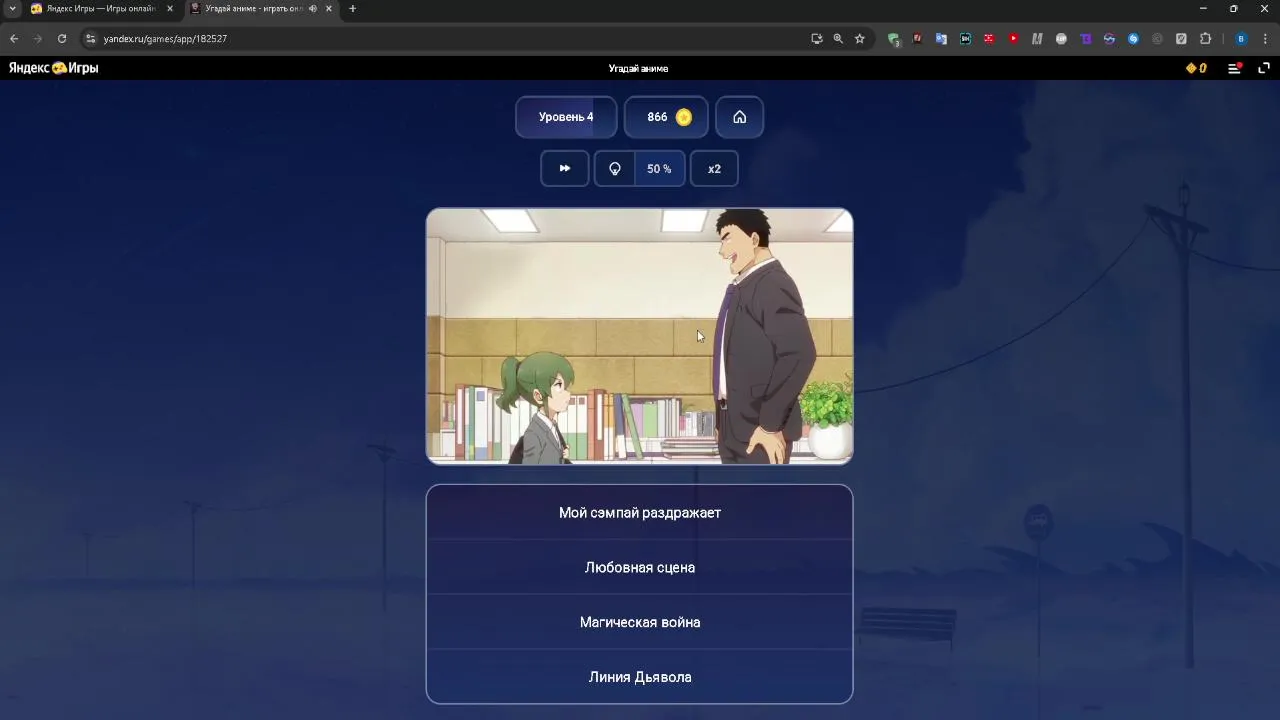Viewport: 1280px width, 720px height.
Task: Activate the x2 coin multiplier
Action: click(714, 169)
